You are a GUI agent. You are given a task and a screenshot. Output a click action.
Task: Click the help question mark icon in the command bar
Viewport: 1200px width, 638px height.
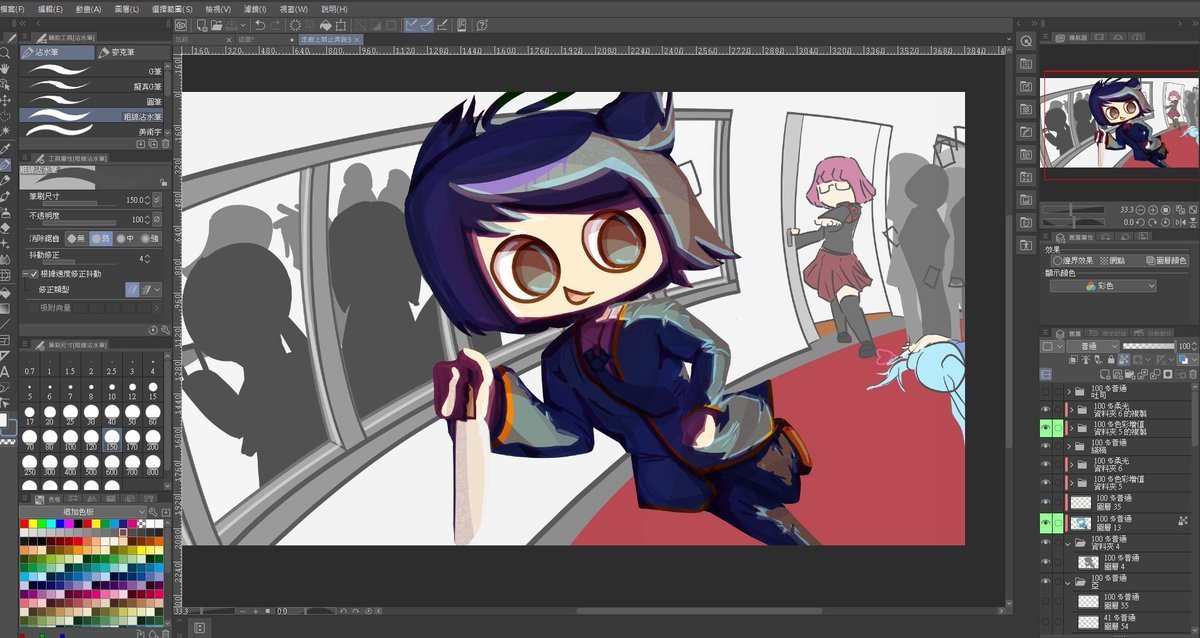482,25
